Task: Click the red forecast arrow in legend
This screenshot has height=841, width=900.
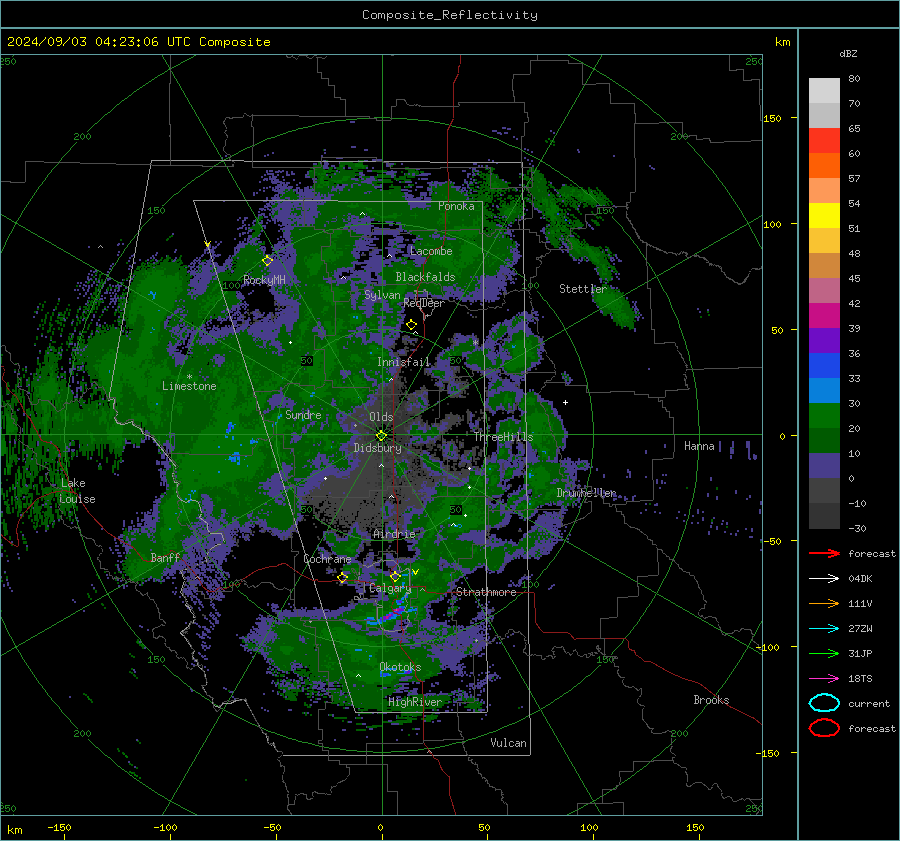Action: 824,553
